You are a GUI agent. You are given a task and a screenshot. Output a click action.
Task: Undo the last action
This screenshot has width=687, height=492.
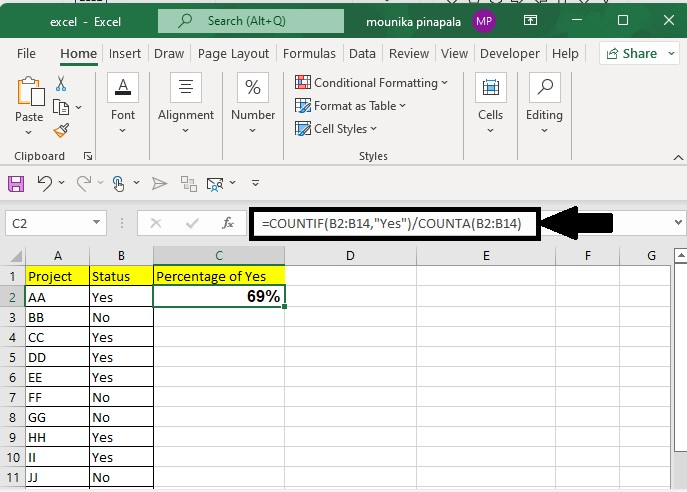45,183
